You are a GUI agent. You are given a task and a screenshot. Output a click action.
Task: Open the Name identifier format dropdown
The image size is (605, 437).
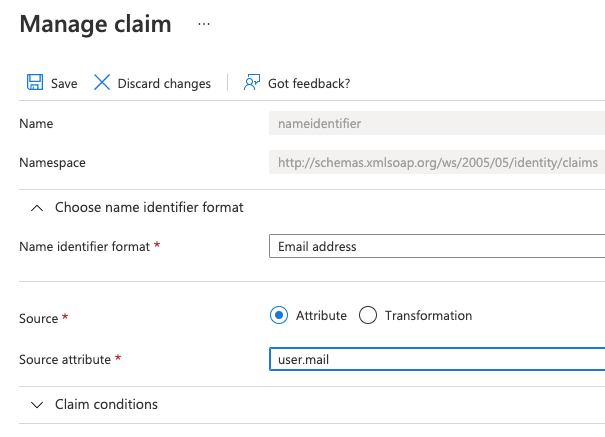tap(437, 246)
